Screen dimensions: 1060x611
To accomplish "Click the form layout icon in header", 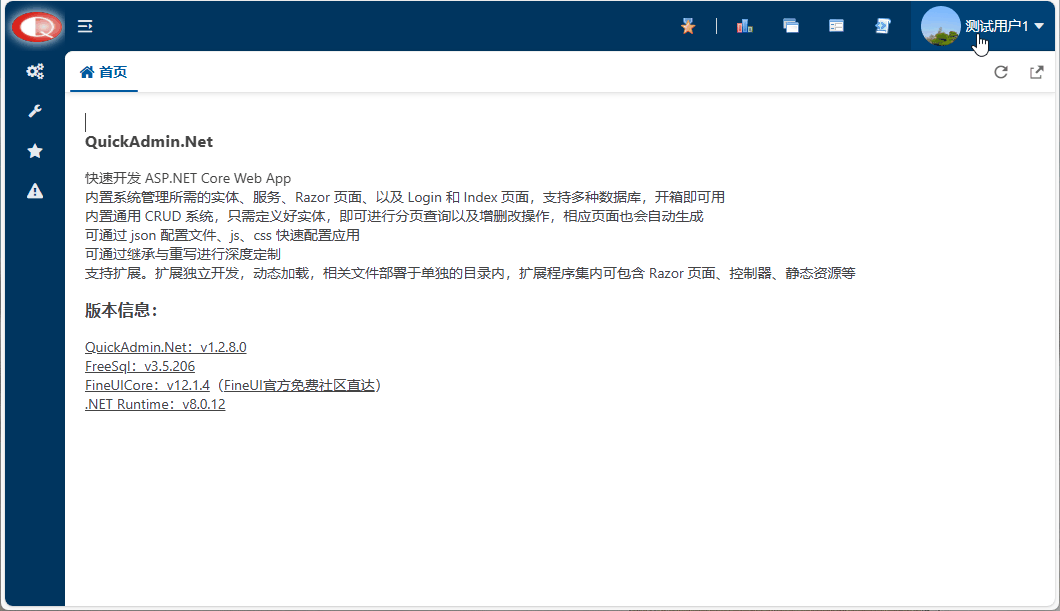I will [836, 26].
